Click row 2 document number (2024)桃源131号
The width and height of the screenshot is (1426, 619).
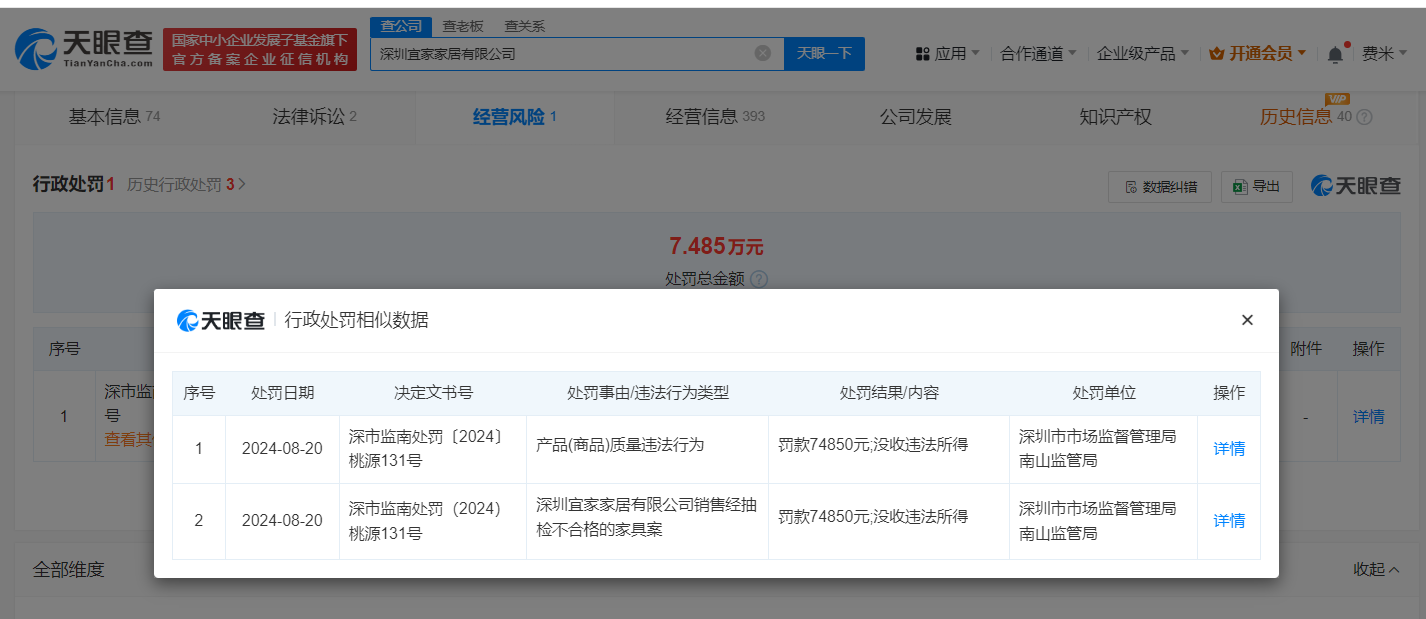[433, 521]
